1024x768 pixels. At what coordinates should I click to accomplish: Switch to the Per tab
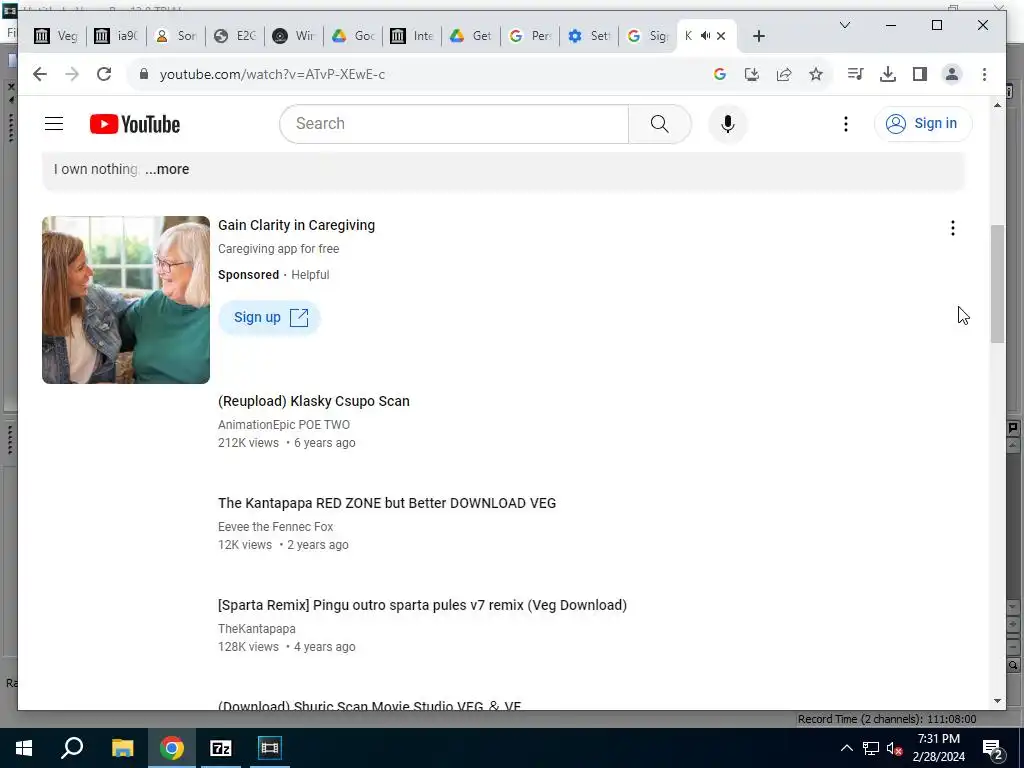click(x=531, y=36)
